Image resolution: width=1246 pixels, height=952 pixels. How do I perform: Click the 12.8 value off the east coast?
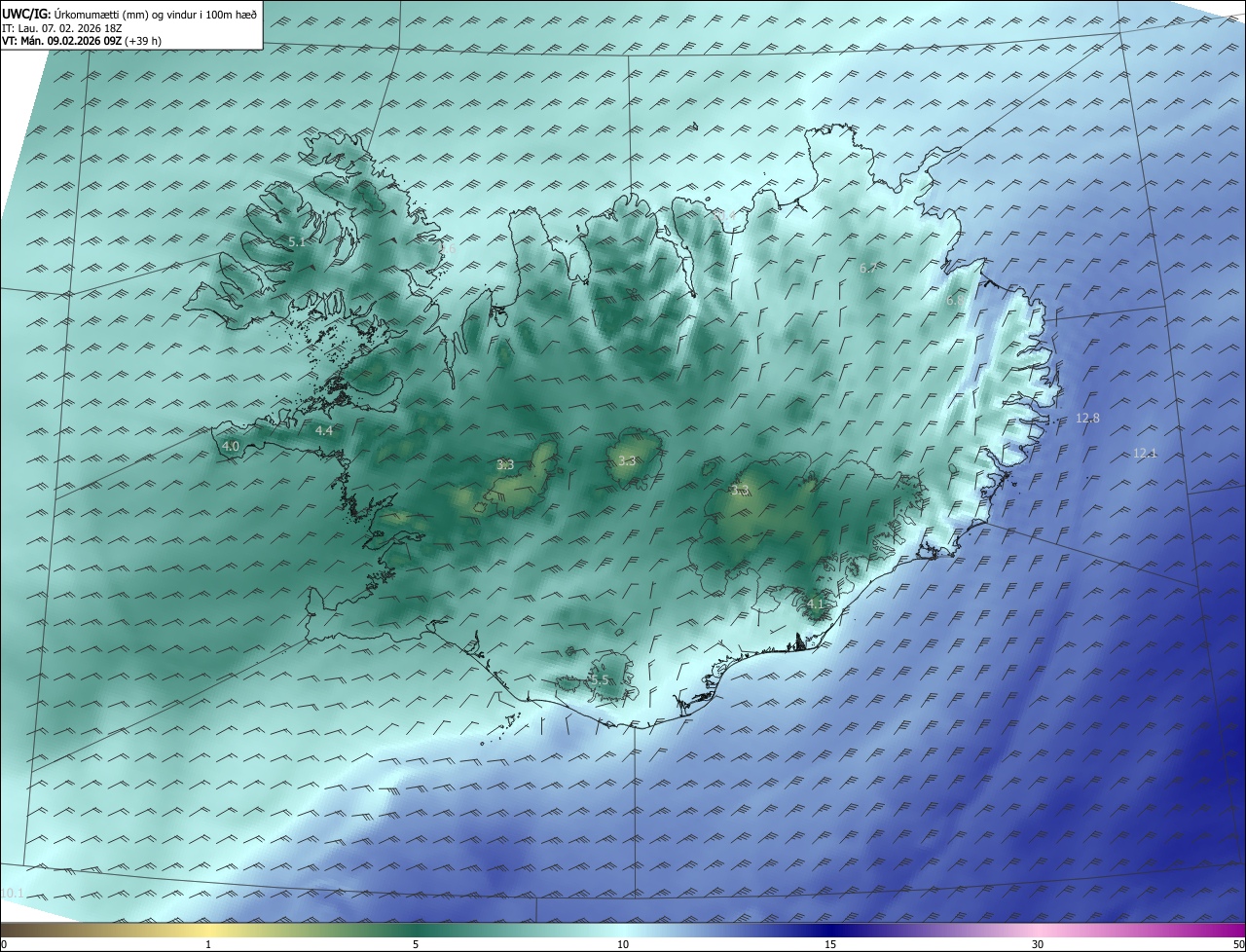pyautogui.click(x=1087, y=418)
